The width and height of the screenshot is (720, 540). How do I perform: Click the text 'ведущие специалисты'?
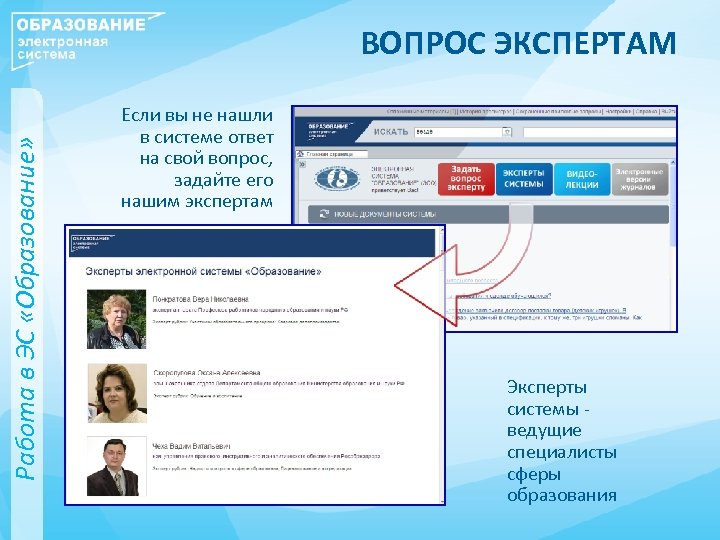click(x=562, y=441)
